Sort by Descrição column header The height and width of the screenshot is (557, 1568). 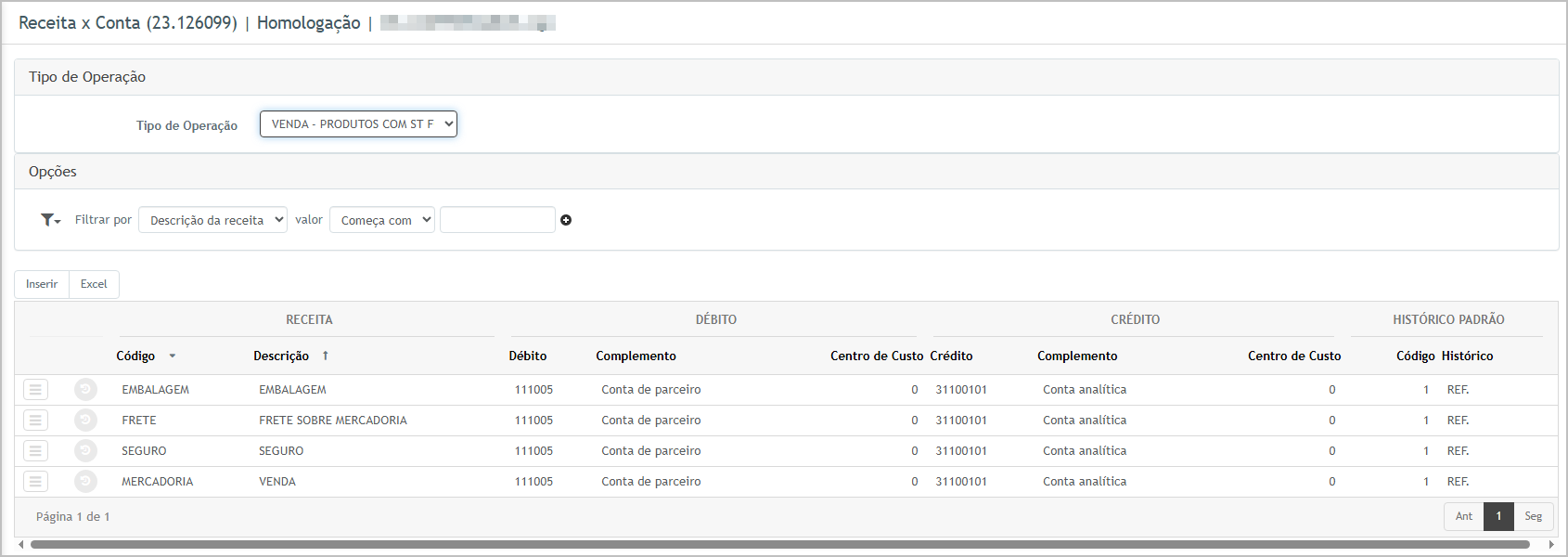(x=281, y=356)
